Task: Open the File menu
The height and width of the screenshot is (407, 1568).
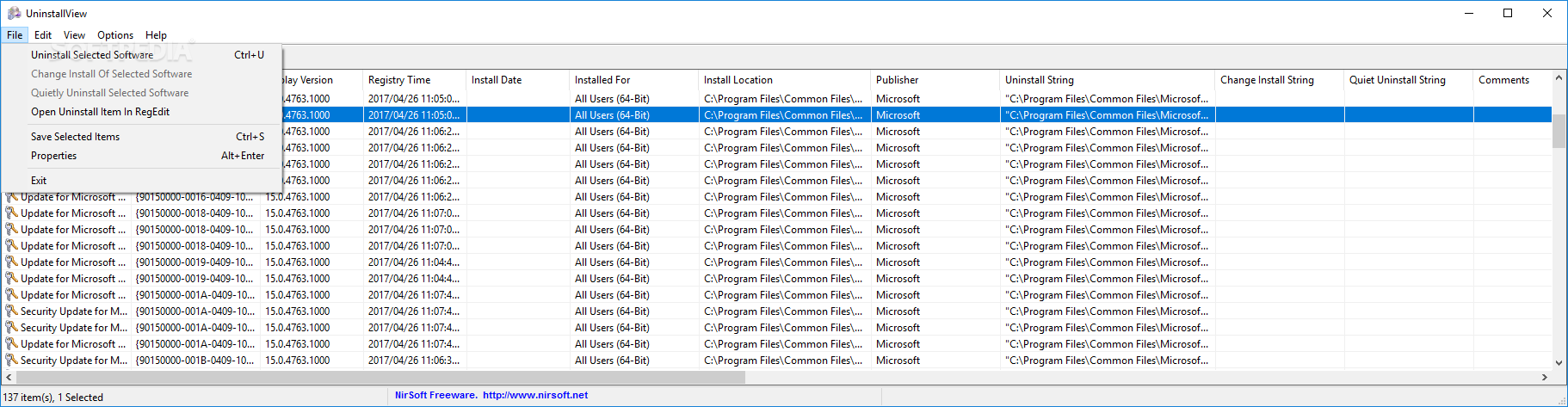Action: click(x=15, y=35)
